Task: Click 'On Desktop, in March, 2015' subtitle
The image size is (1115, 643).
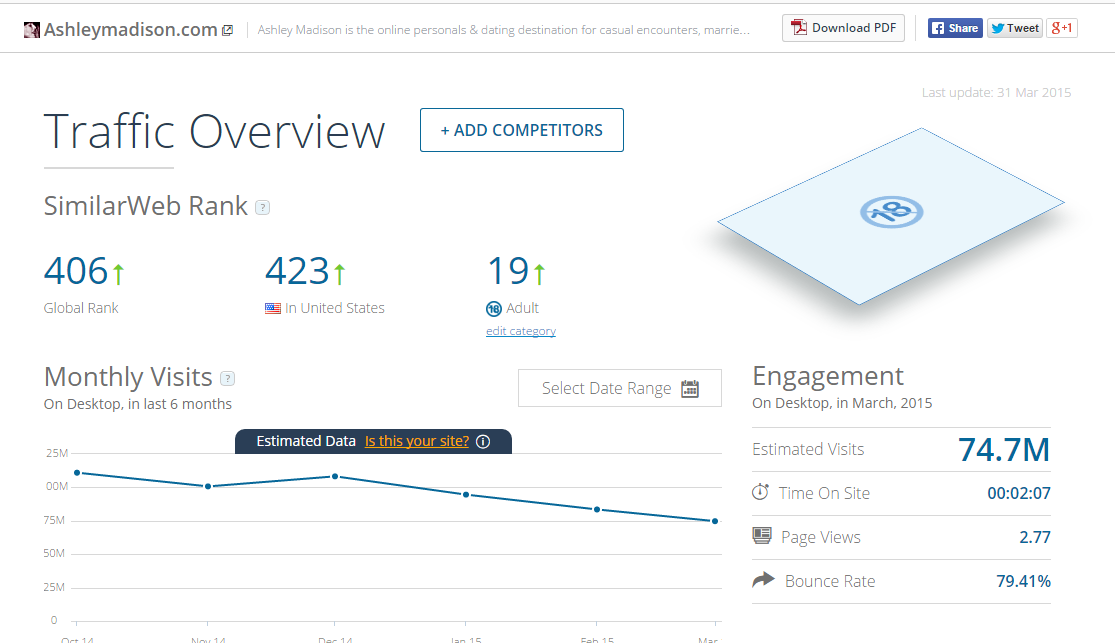Action: [842, 403]
